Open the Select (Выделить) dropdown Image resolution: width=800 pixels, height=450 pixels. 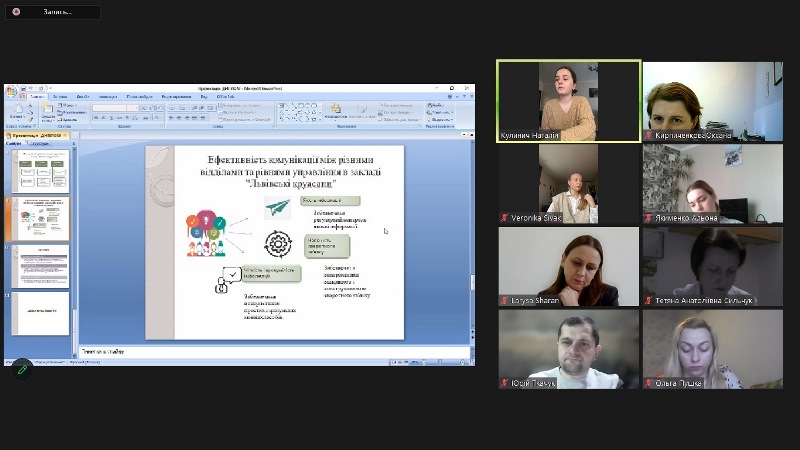click(x=440, y=119)
